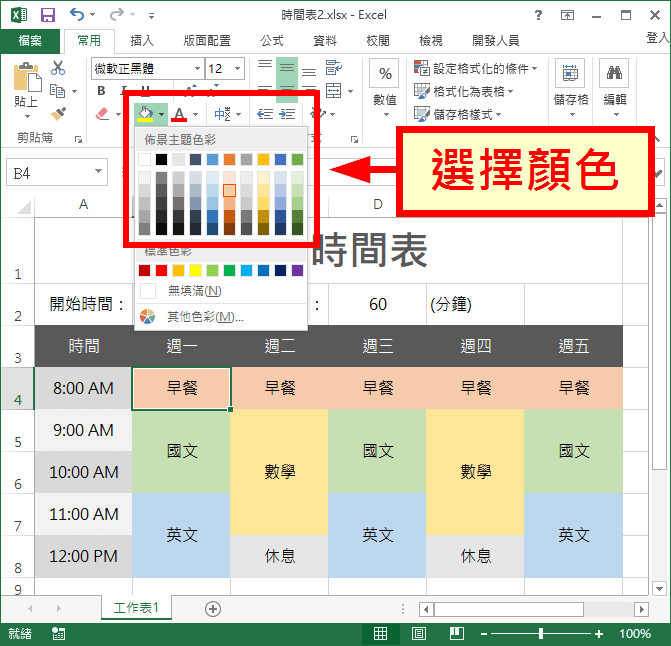Pick the standard purple color swatch

click(x=297, y=270)
